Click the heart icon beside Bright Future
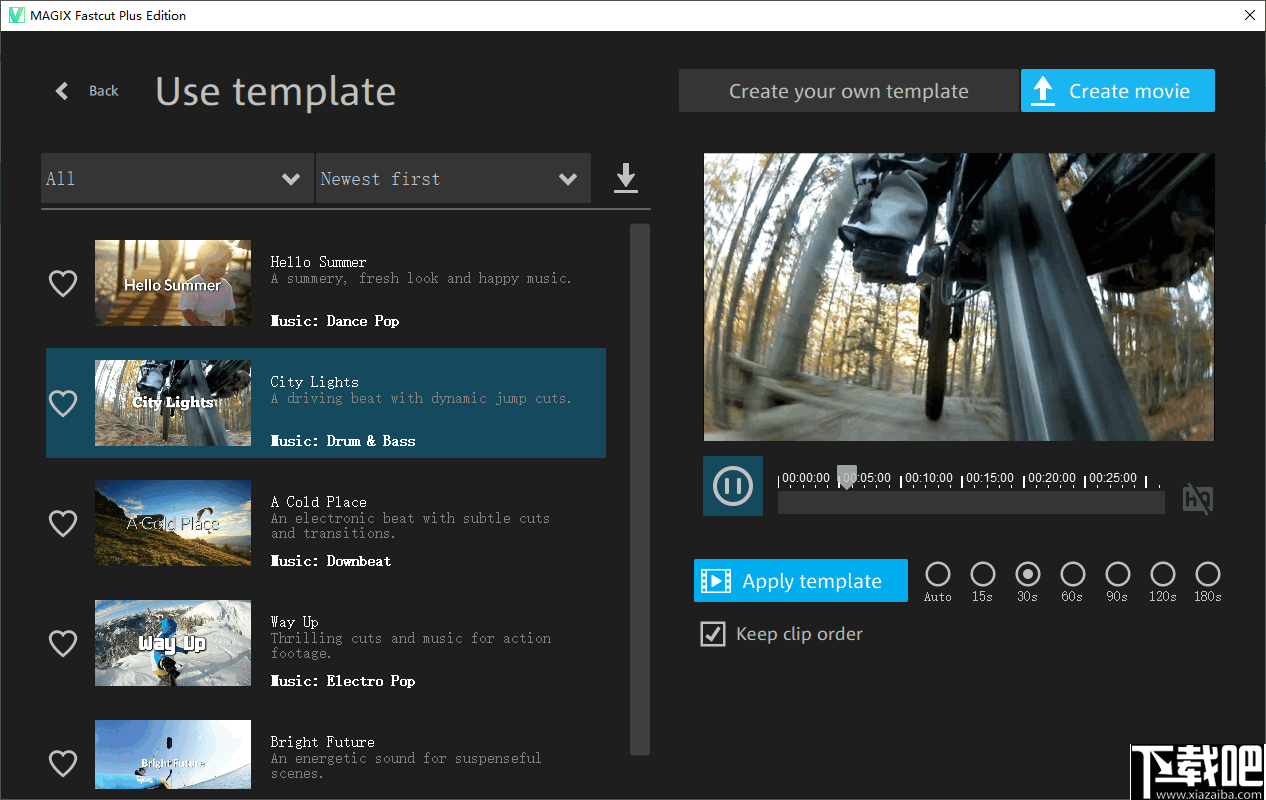The height and width of the screenshot is (800, 1266). pos(63,763)
